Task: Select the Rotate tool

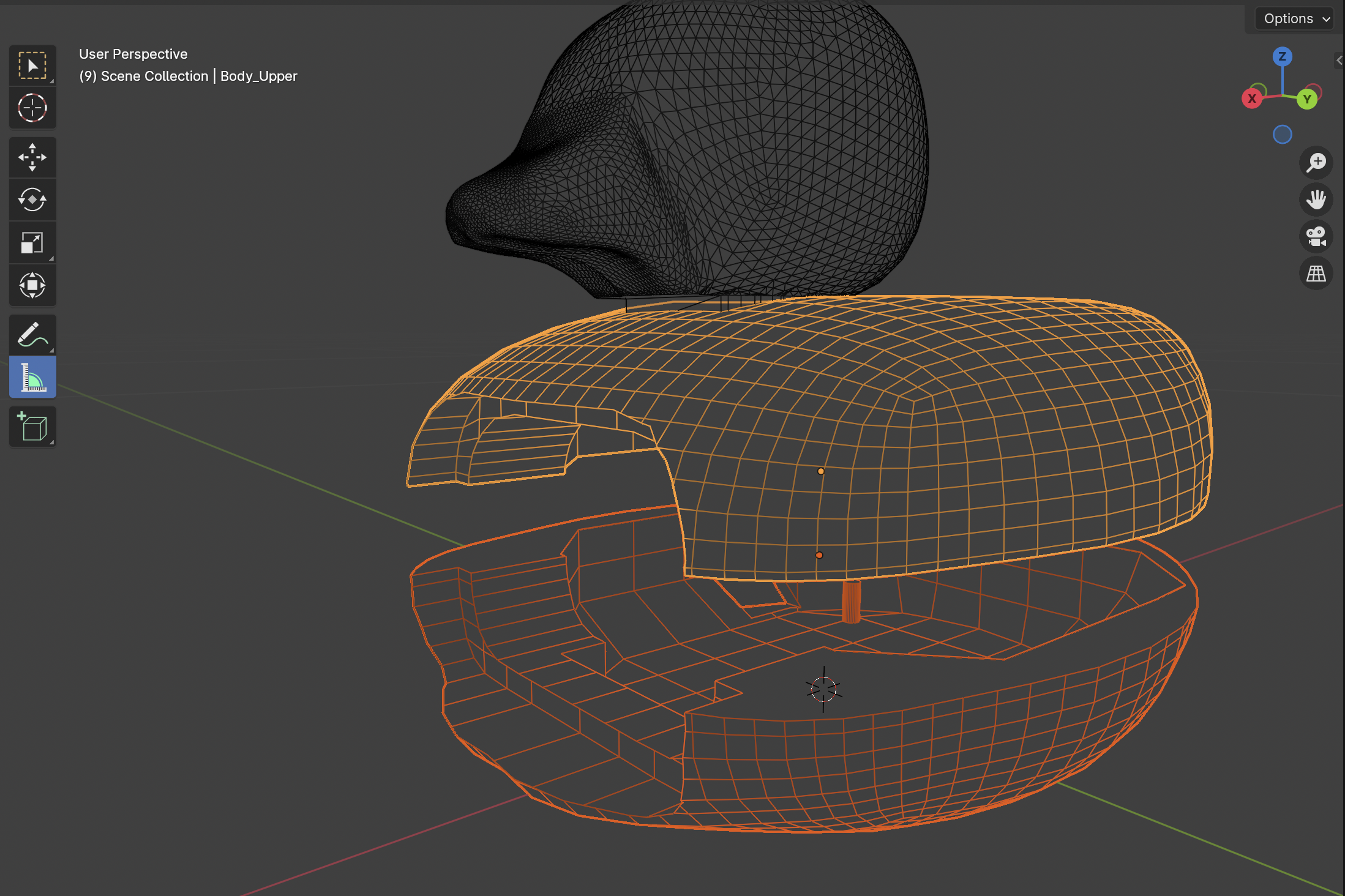Action: coord(32,200)
